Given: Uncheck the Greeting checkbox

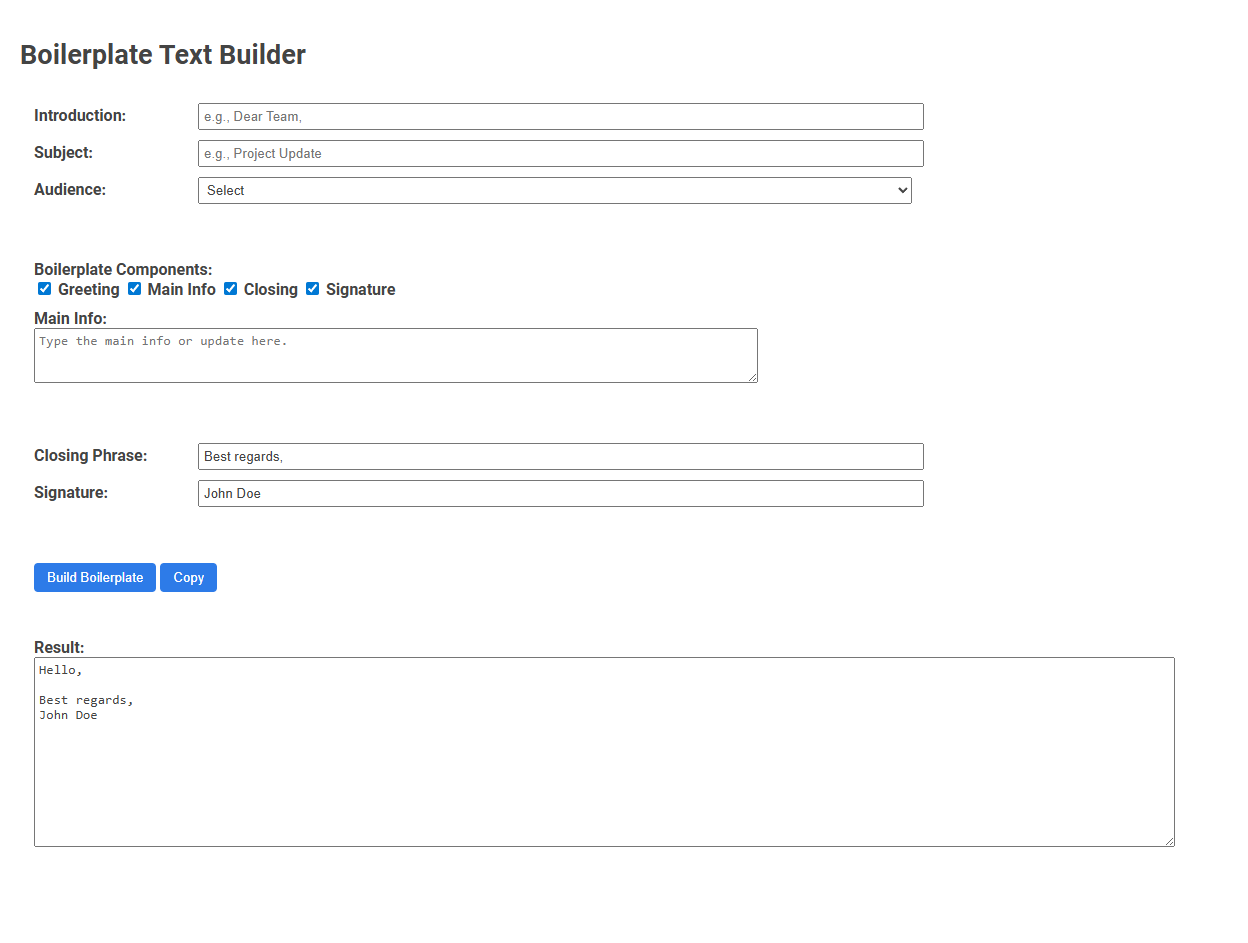Looking at the screenshot, I should 44,289.
